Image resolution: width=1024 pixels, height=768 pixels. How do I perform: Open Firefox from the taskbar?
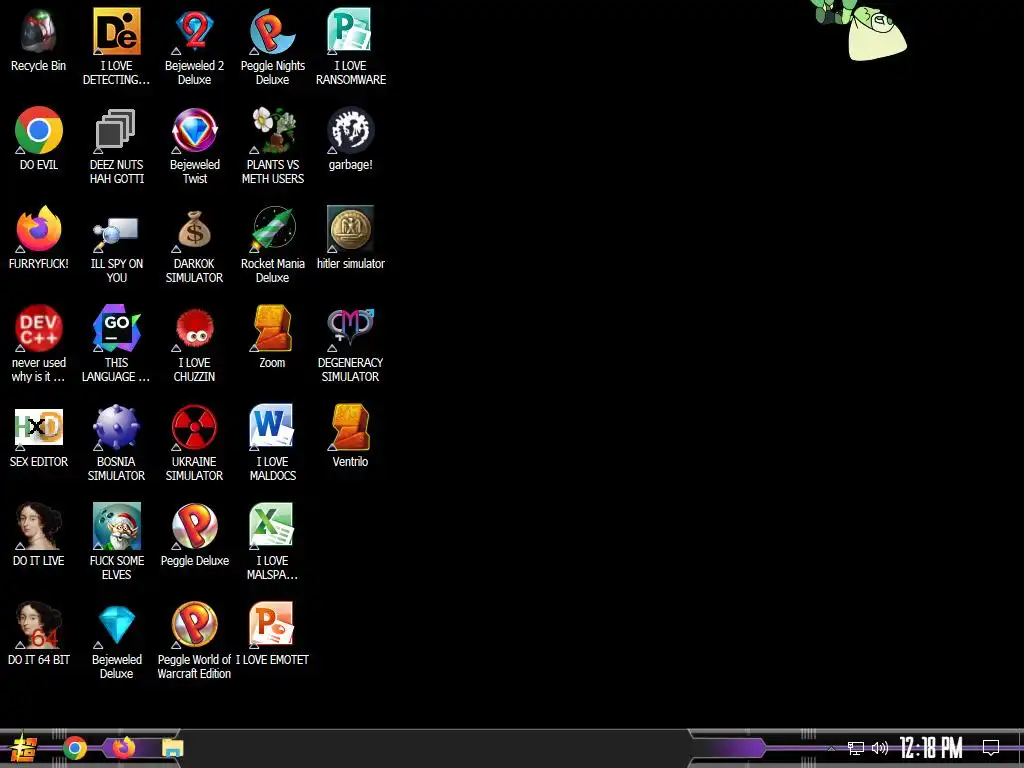pyautogui.click(x=123, y=748)
